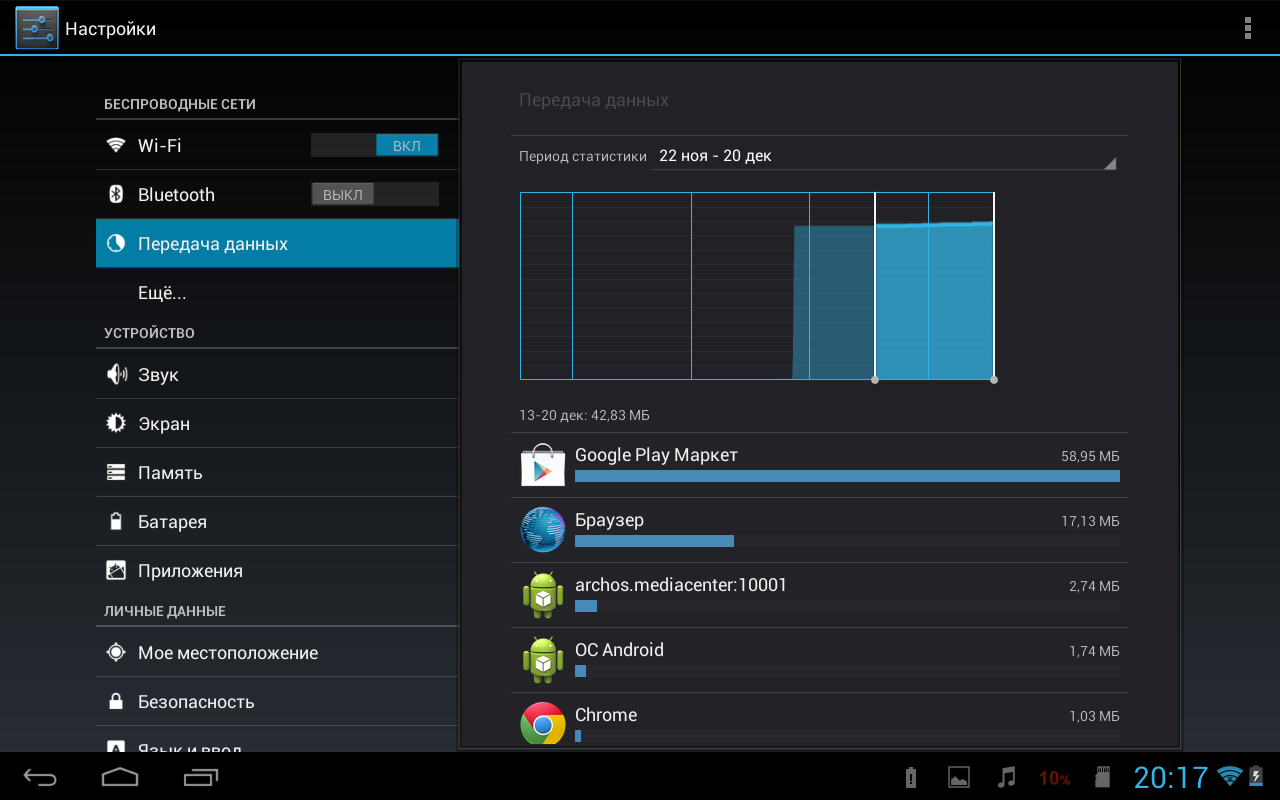The width and height of the screenshot is (1280, 800).
Task: Open the Настройки icon in the header
Action: pyautogui.click(x=37, y=28)
